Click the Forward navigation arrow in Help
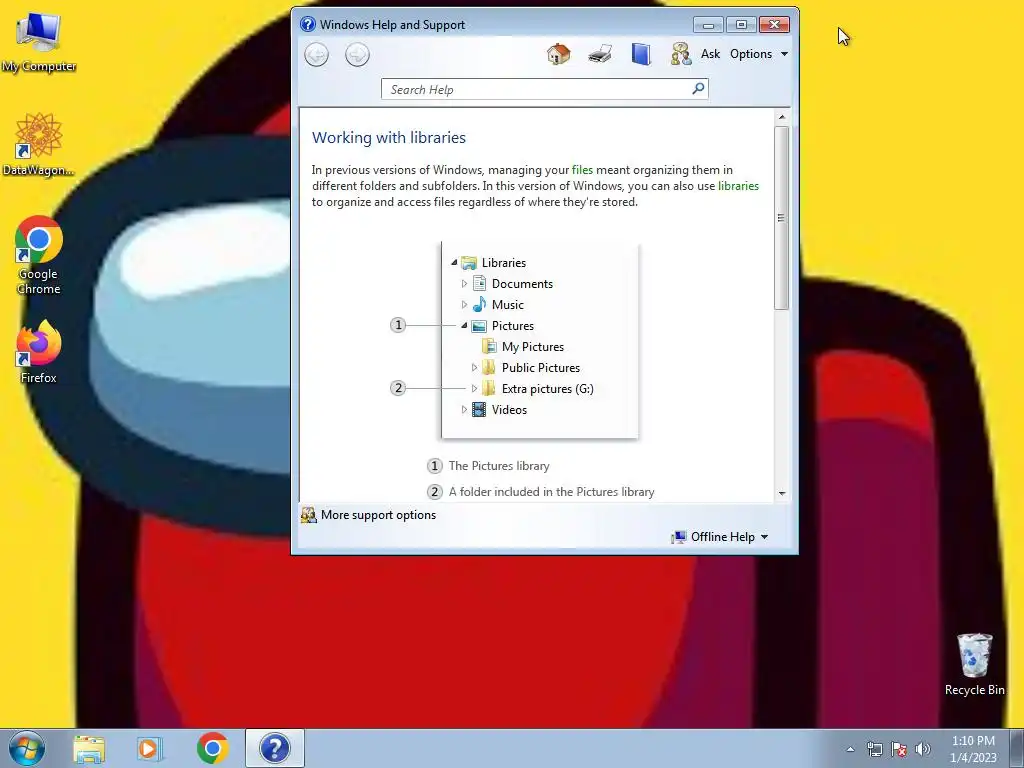The image size is (1024, 768). click(357, 54)
